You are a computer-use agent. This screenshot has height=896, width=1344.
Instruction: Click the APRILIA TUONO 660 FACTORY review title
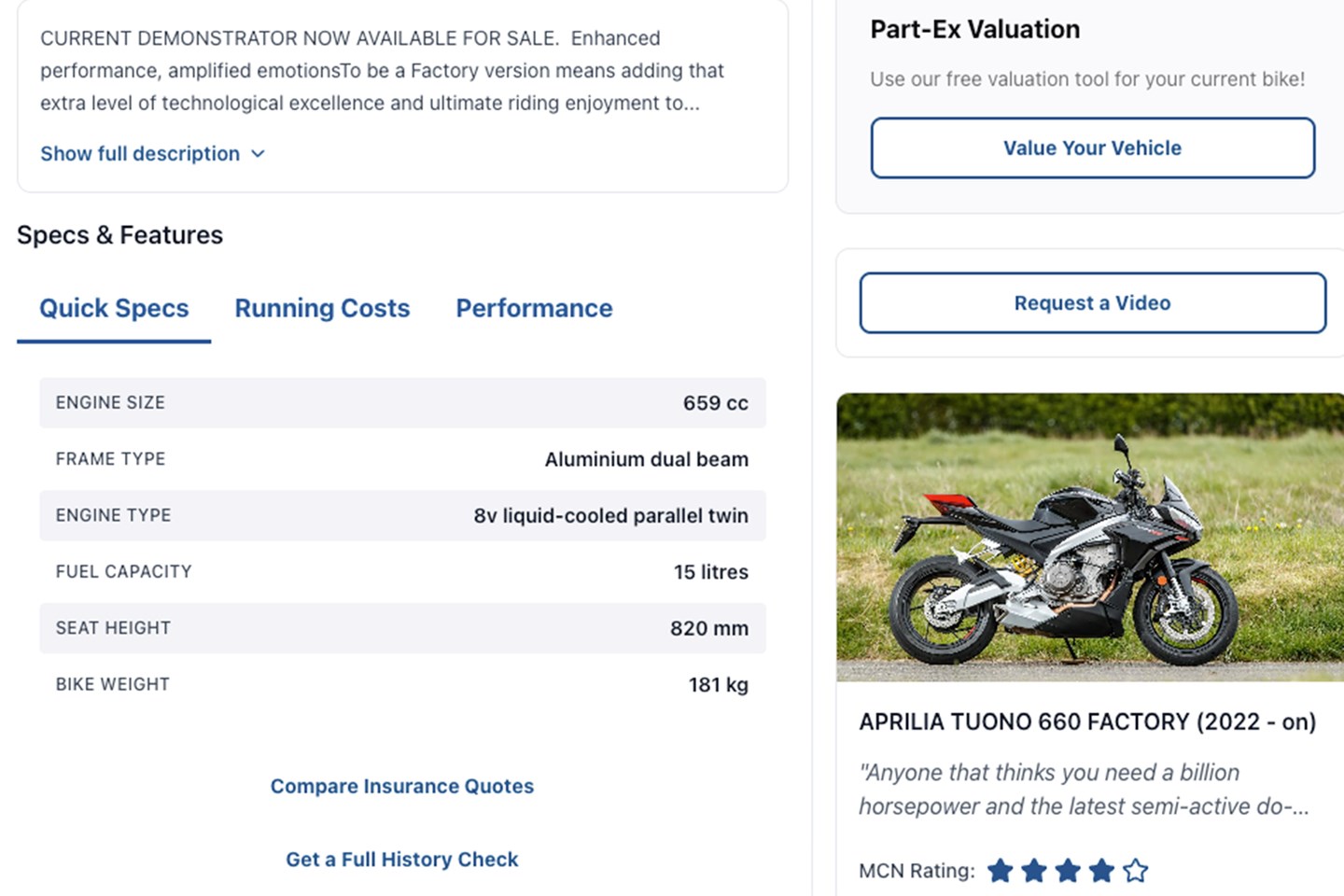tap(1087, 721)
